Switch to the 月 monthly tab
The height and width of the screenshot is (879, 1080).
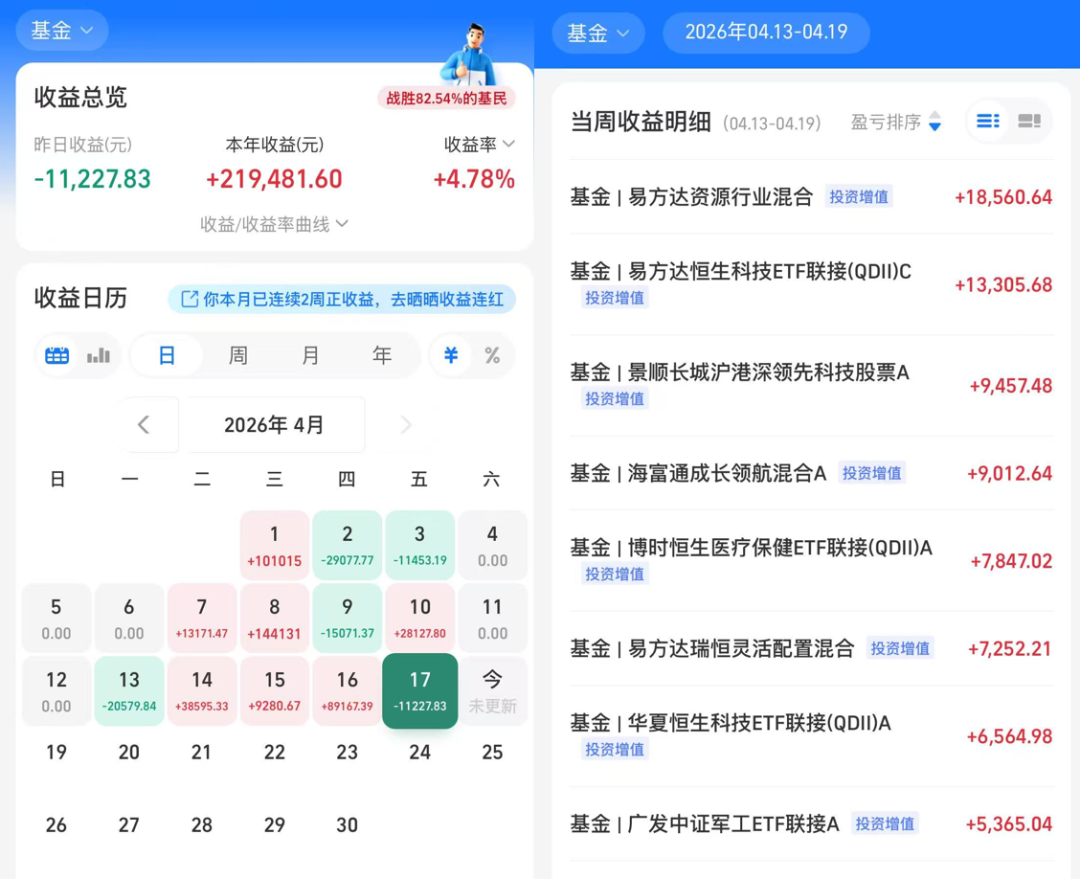[x=311, y=355]
